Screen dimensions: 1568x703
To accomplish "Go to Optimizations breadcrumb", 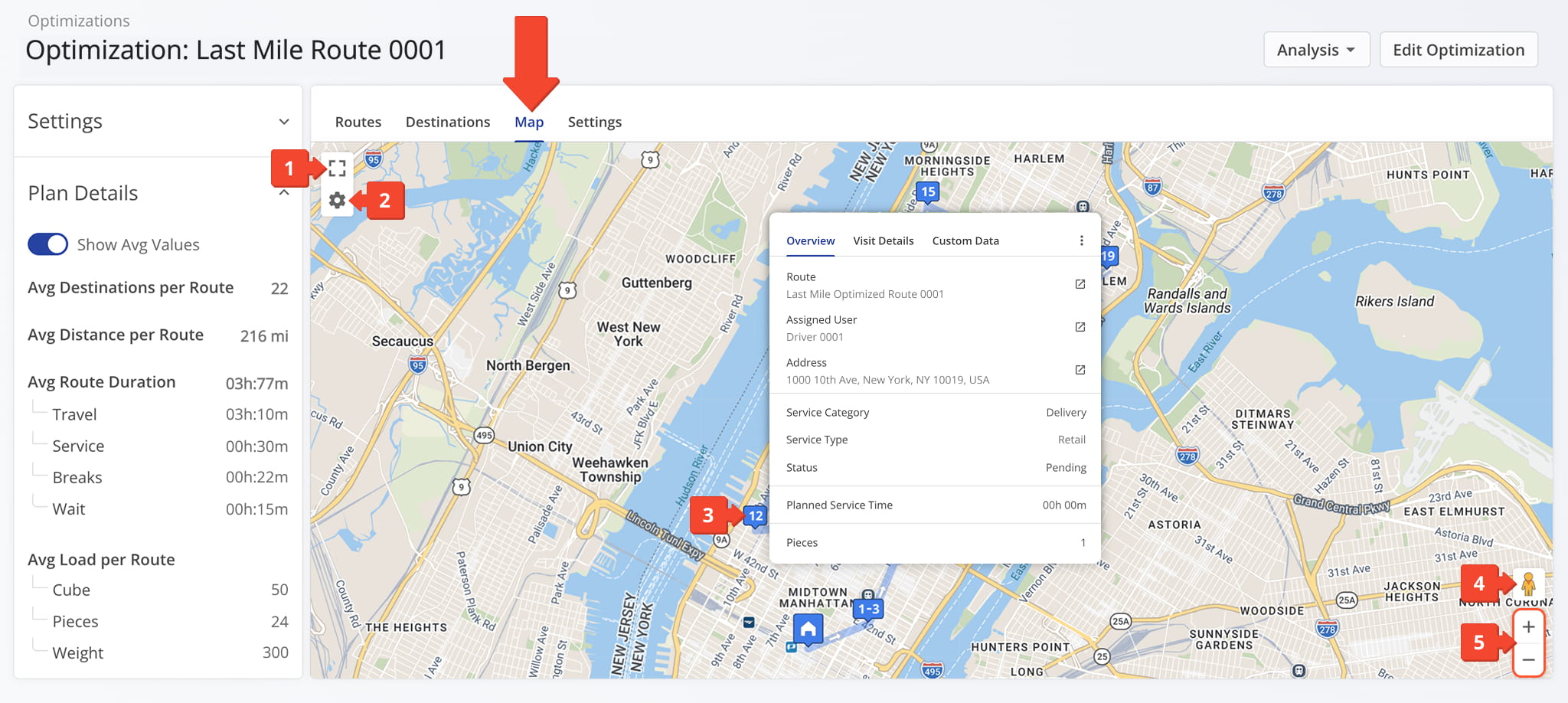I will pyautogui.click(x=79, y=21).
